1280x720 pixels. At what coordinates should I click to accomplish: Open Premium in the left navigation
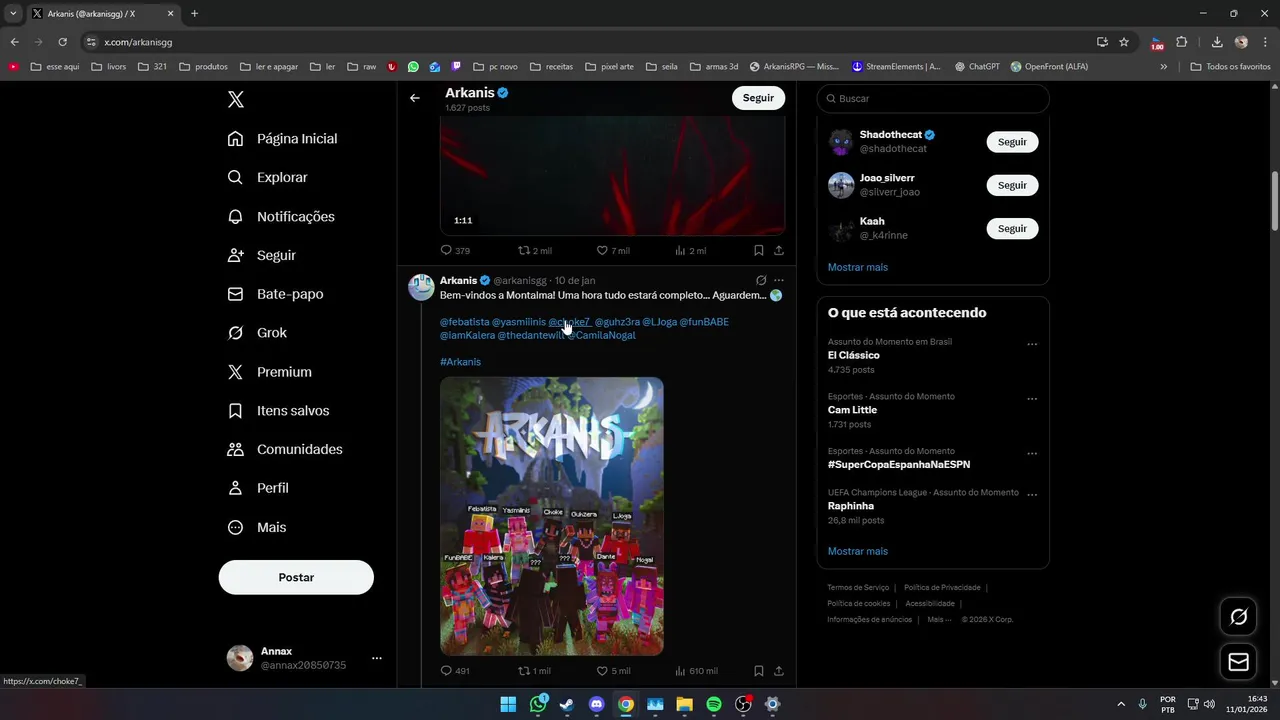click(269, 372)
